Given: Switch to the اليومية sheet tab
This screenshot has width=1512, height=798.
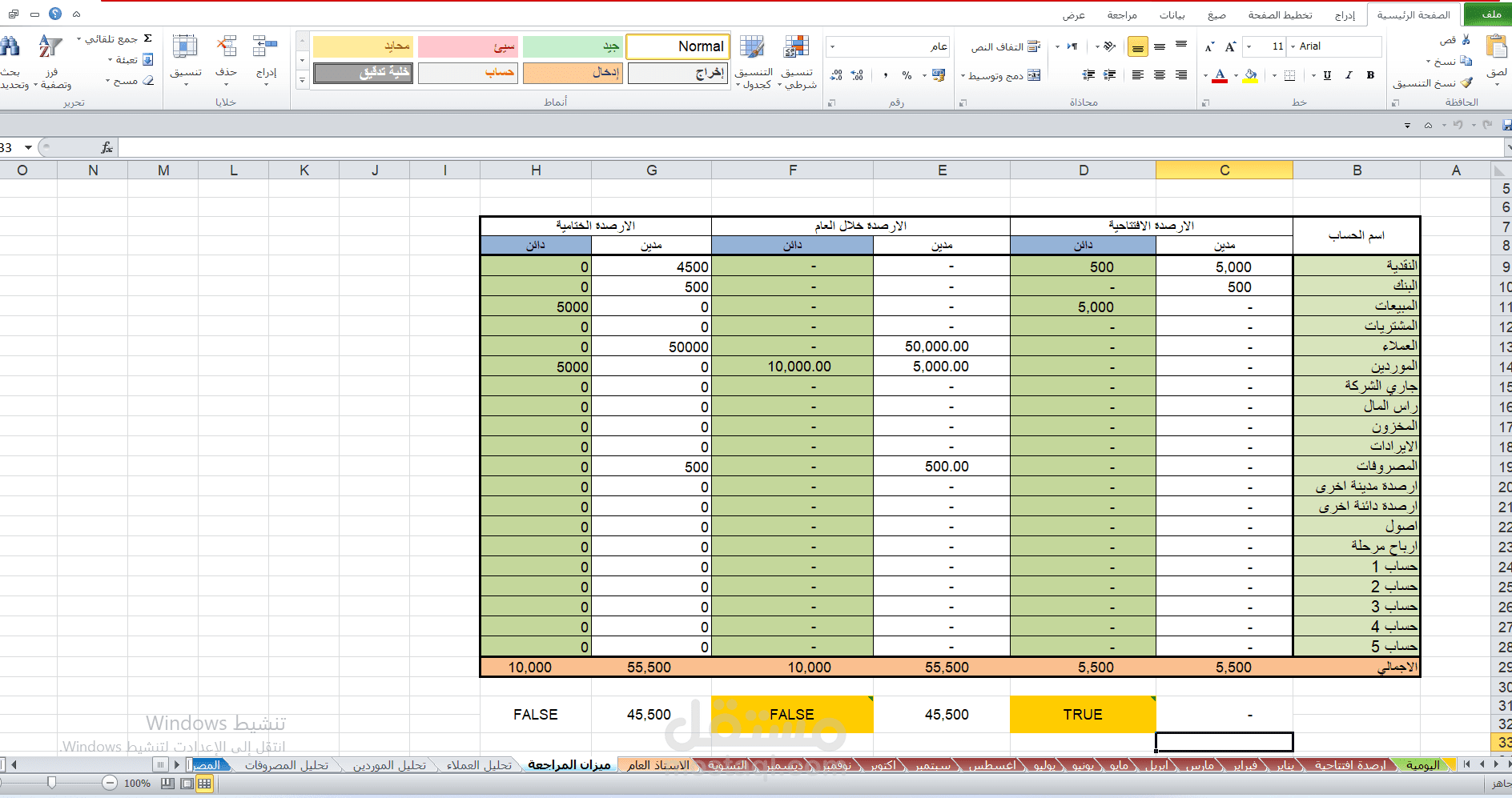Looking at the screenshot, I should point(1422,765).
